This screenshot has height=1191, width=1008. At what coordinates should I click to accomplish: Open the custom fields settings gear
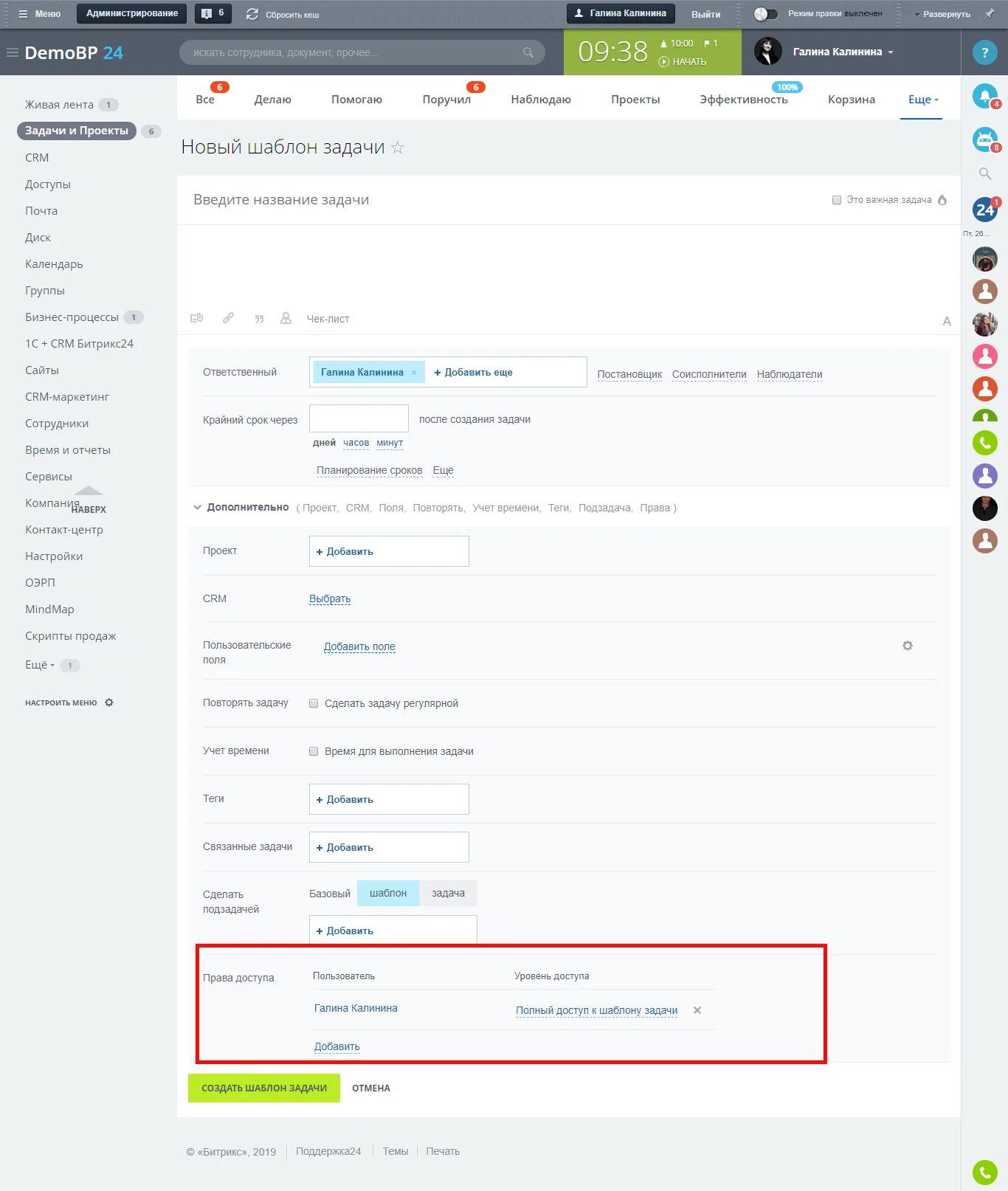click(x=908, y=646)
